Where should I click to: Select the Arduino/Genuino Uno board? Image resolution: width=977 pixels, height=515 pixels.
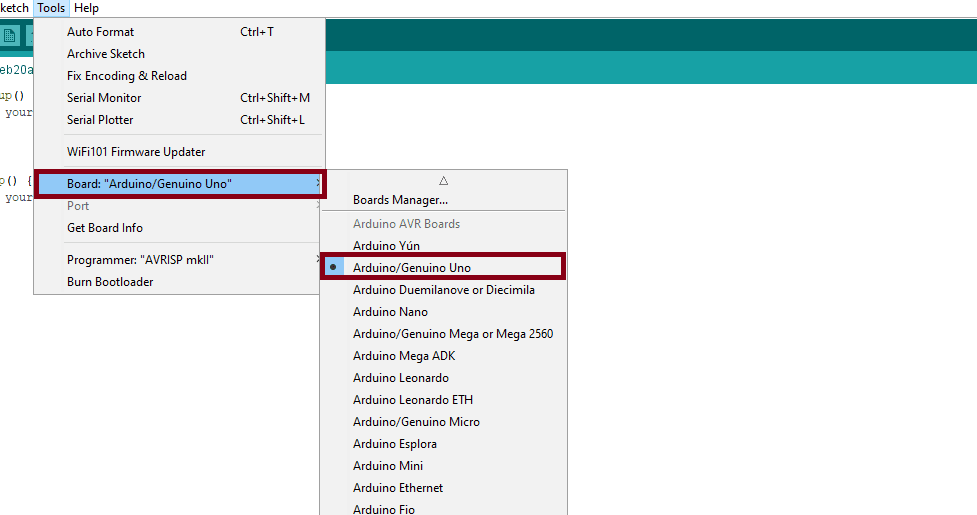443,268
